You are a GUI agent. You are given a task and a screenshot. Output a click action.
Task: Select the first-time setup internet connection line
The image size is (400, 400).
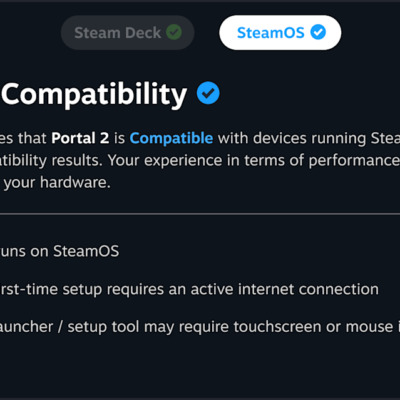coord(189,289)
